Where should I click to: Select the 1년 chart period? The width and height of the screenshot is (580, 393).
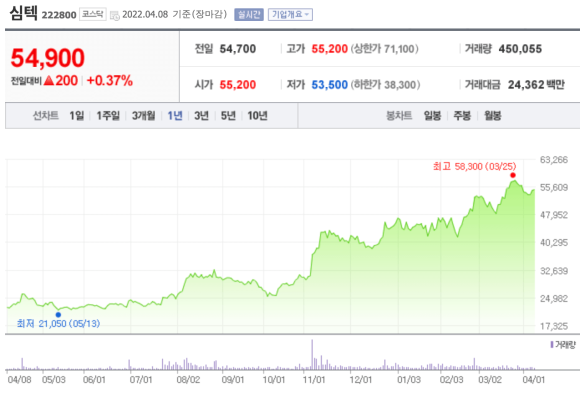tap(175, 116)
